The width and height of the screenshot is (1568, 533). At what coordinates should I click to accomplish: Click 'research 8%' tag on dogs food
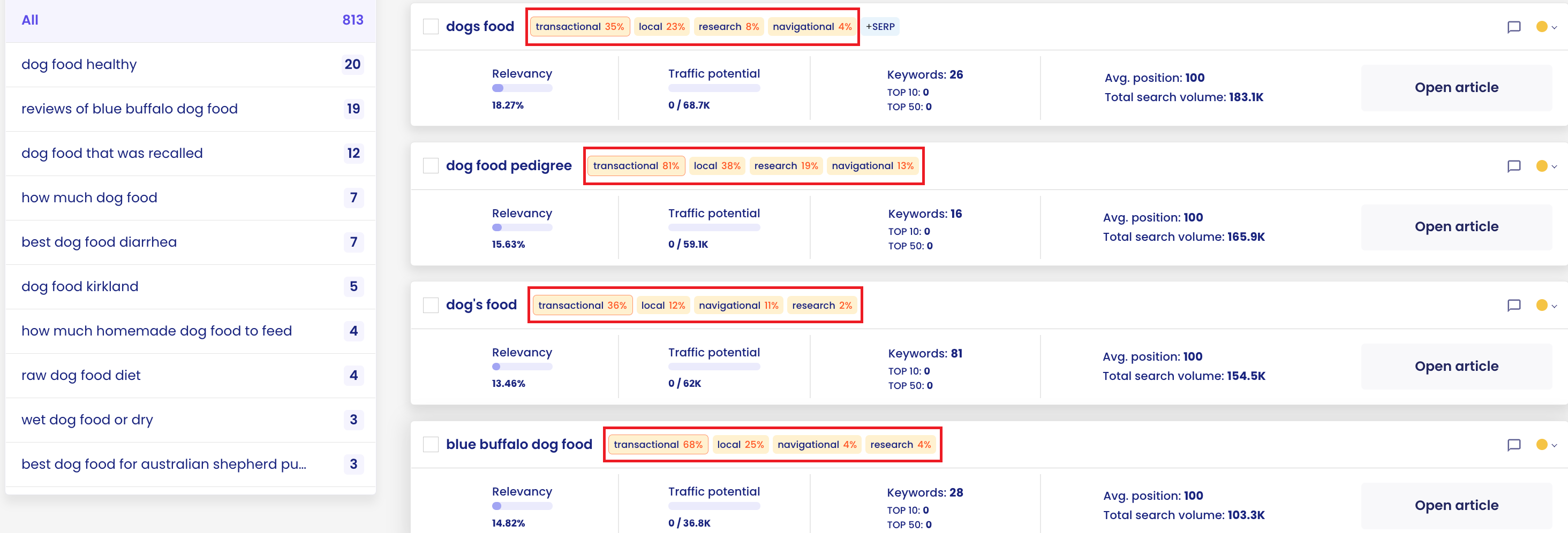(729, 27)
